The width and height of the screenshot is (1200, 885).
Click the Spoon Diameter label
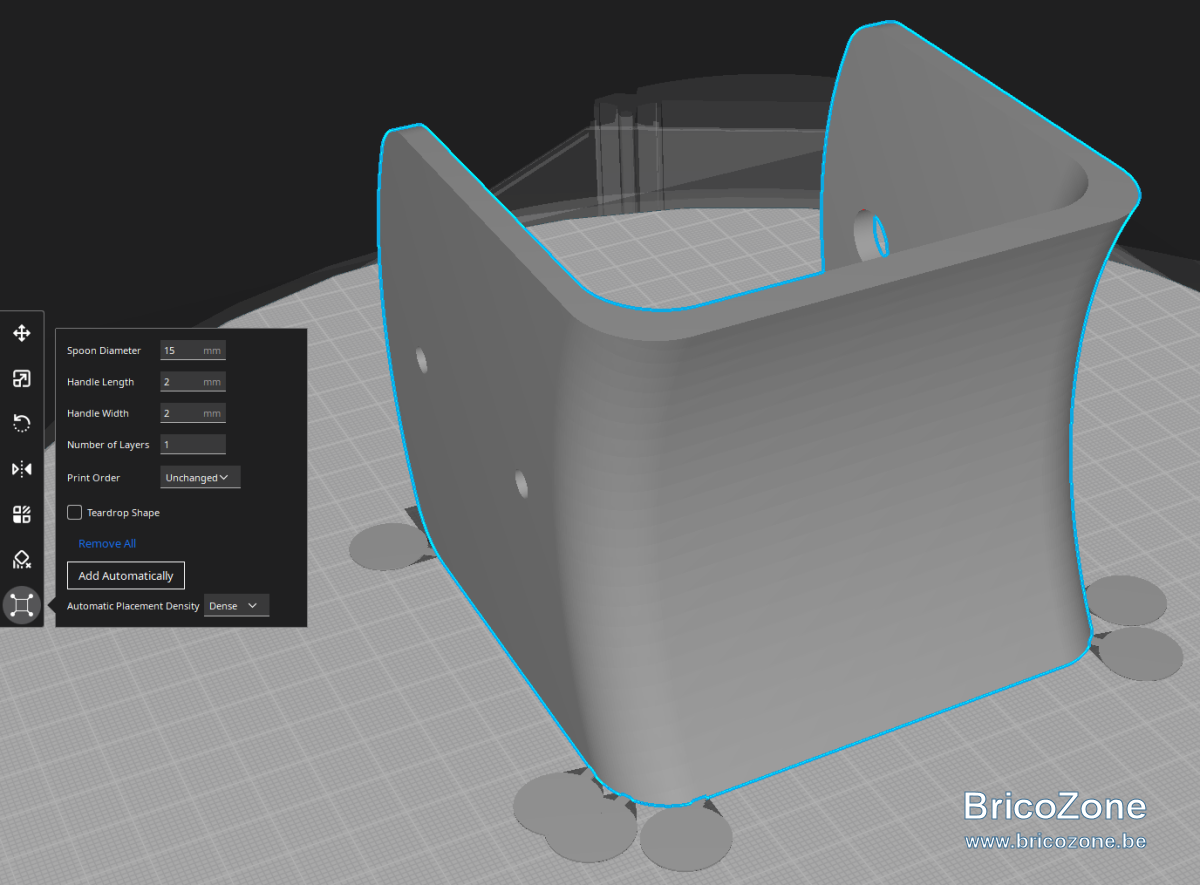pyautogui.click(x=104, y=351)
